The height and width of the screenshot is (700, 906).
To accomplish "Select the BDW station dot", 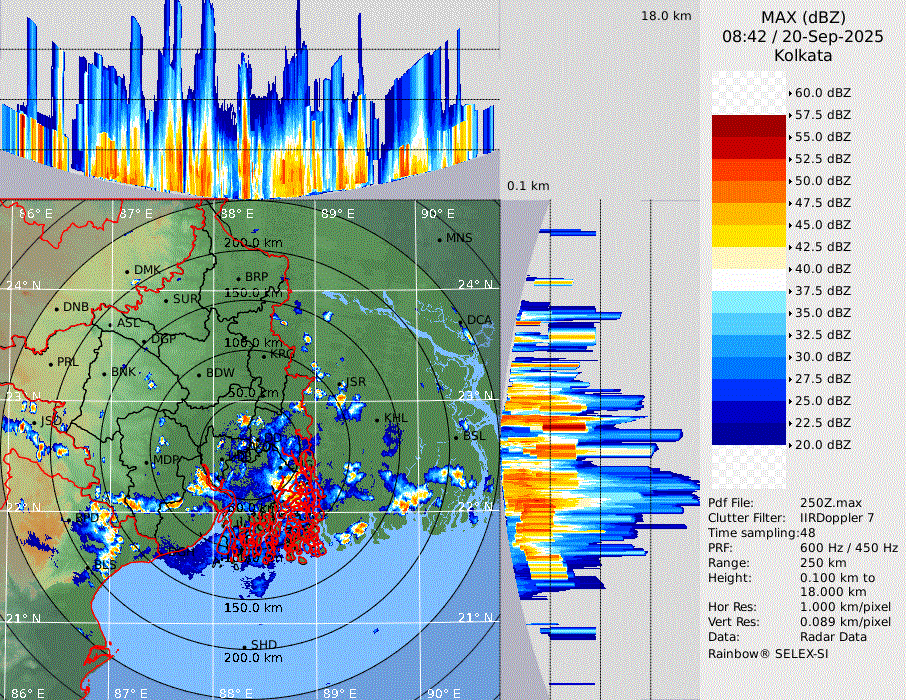I will pos(199,375).
